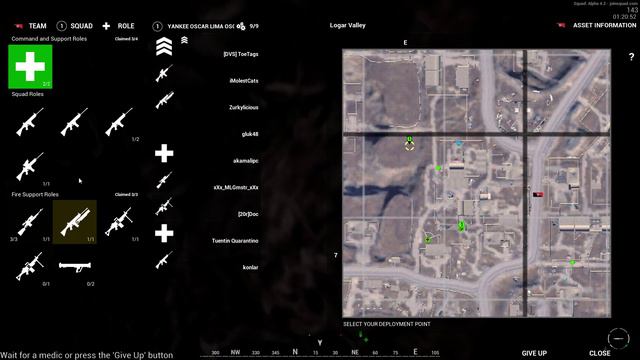
Task: Click the grenadier icon next to Zurkylicious
Action: pyautogui.click(x=164, y=100)
